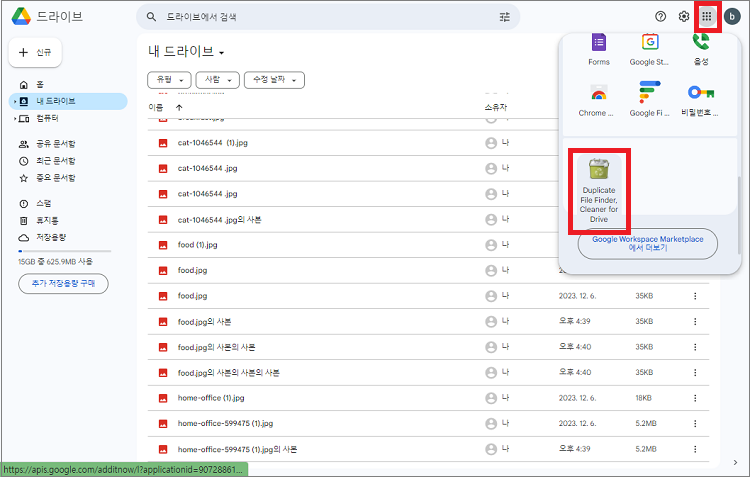Click the 소유자 column header
This screenshot has height=477, width=750.
pyautogui.click(x=496, y=107)
